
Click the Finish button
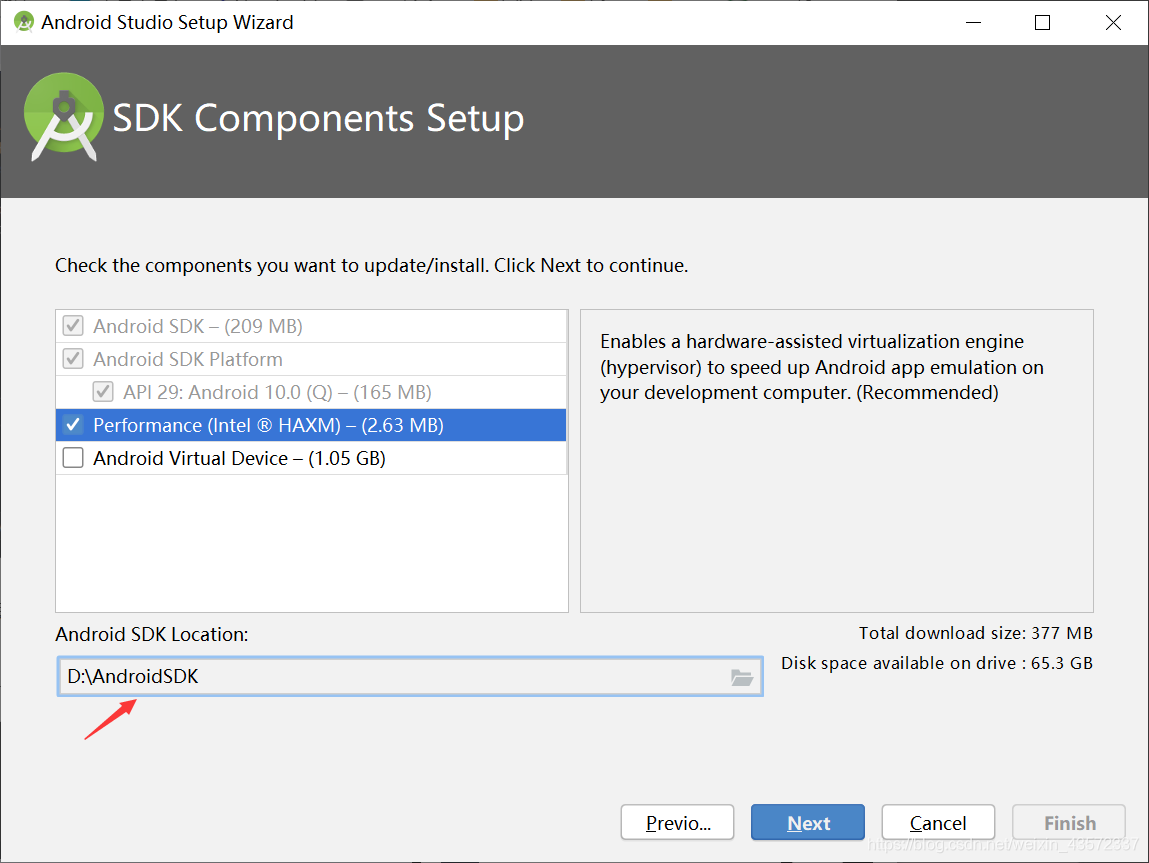coord(1069,823)
